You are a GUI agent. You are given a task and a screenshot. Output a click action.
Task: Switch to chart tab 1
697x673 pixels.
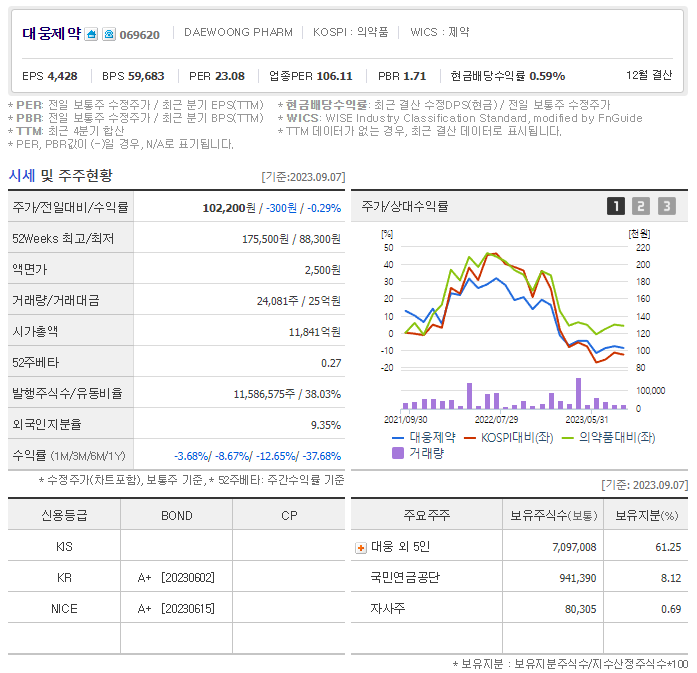click(x=616, y=206)
